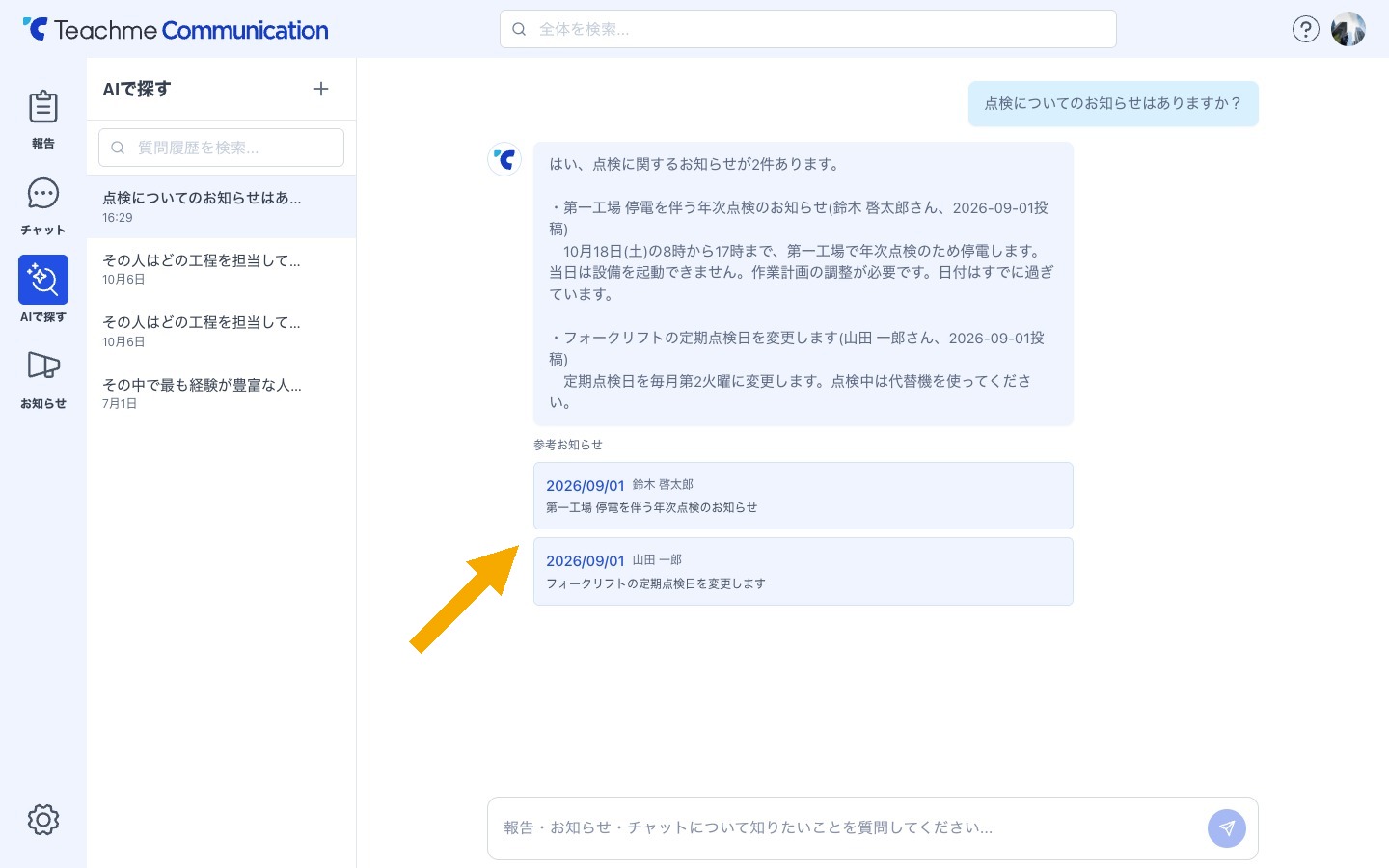Click the magnifier icon in history search
Viewport: 1389px width, 868px height.
pos(118,148)
